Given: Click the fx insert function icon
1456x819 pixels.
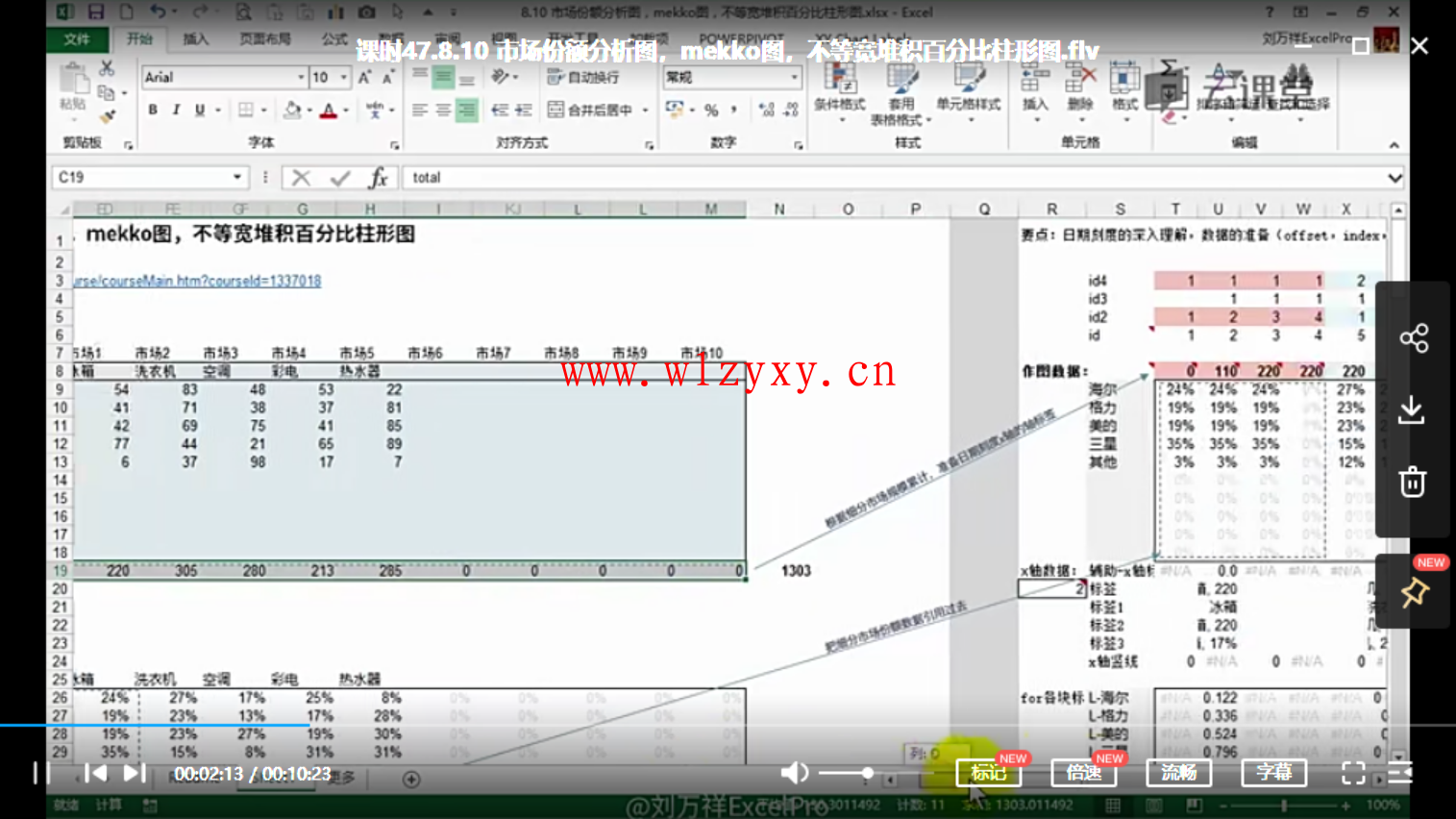Looking at the screenshot, I should (379, 178).
